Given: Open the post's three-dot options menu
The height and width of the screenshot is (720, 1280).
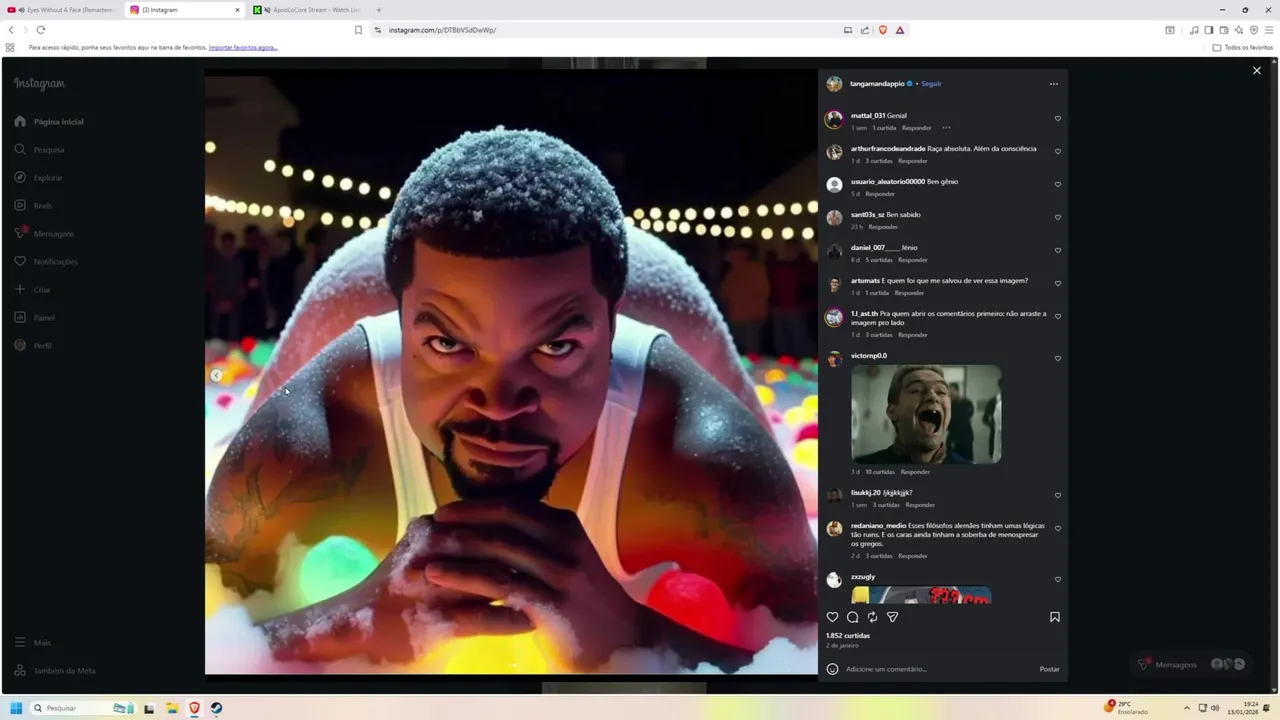Looking at the screenshot, I should tap(1054, 84).
